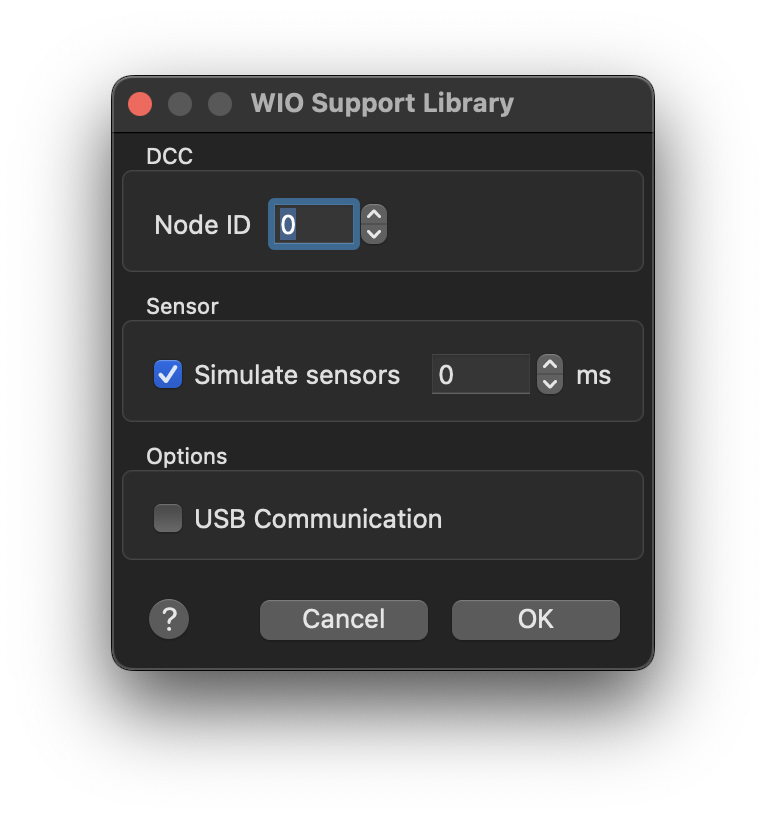Open help with the question mark button
Viewport: 766px width, 818px height.
pyautogui.click(x=169, y=620)
